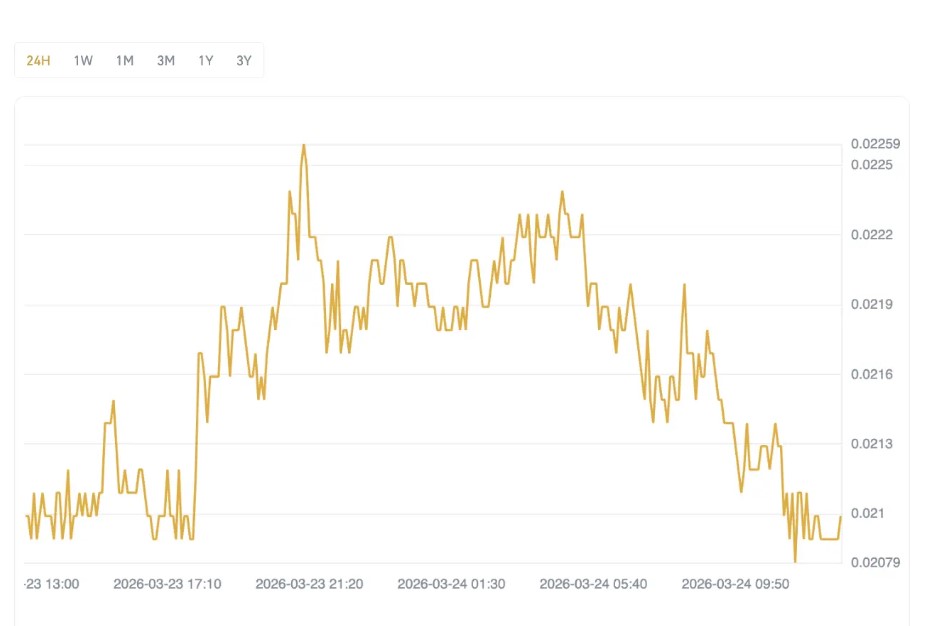Click the 2026-03-24 09:50 time label
The height and width of the screenshot is (626, 926).
(x=735, y=584)
